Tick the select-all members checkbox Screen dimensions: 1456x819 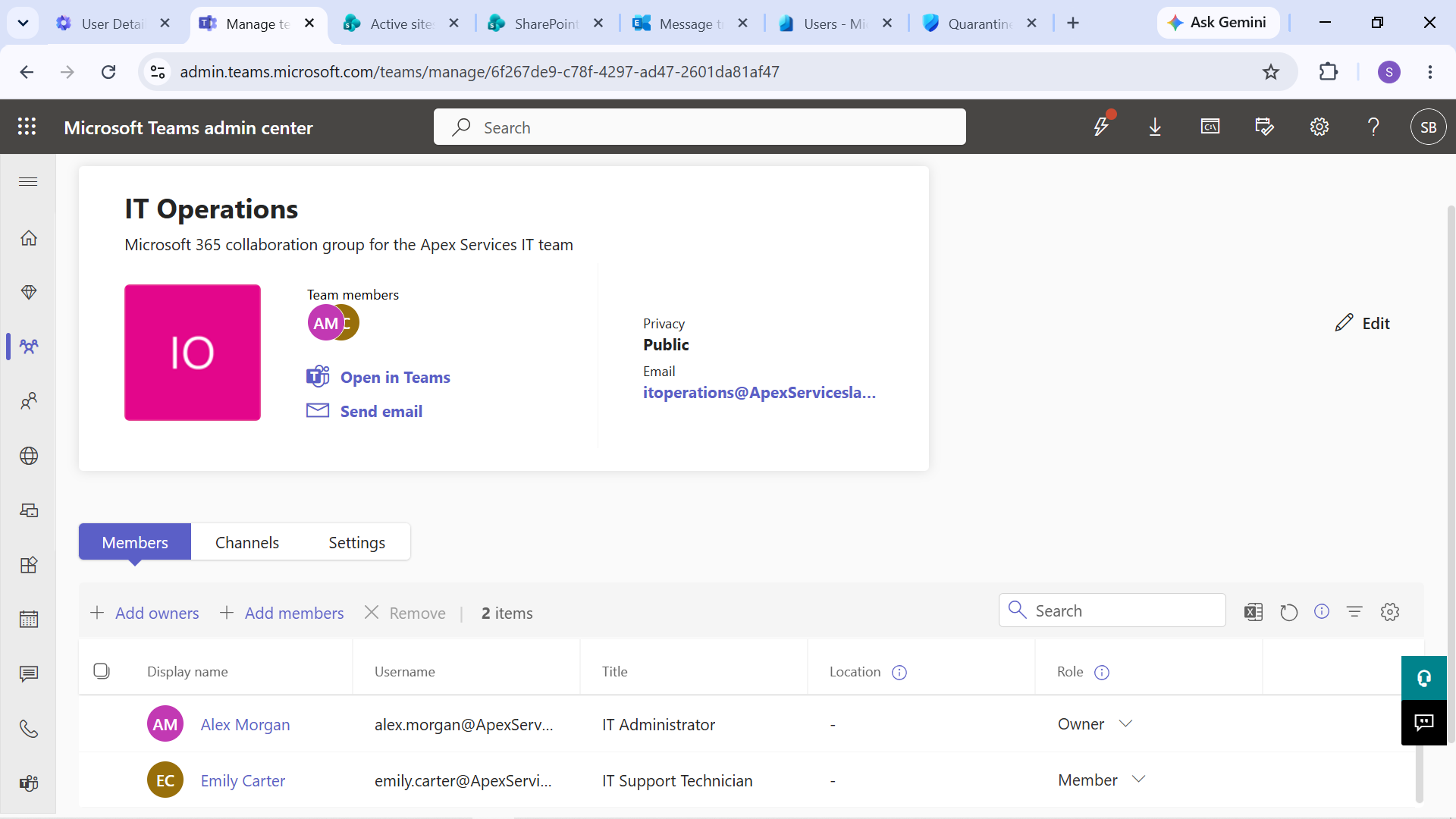(x=102, y=671)
